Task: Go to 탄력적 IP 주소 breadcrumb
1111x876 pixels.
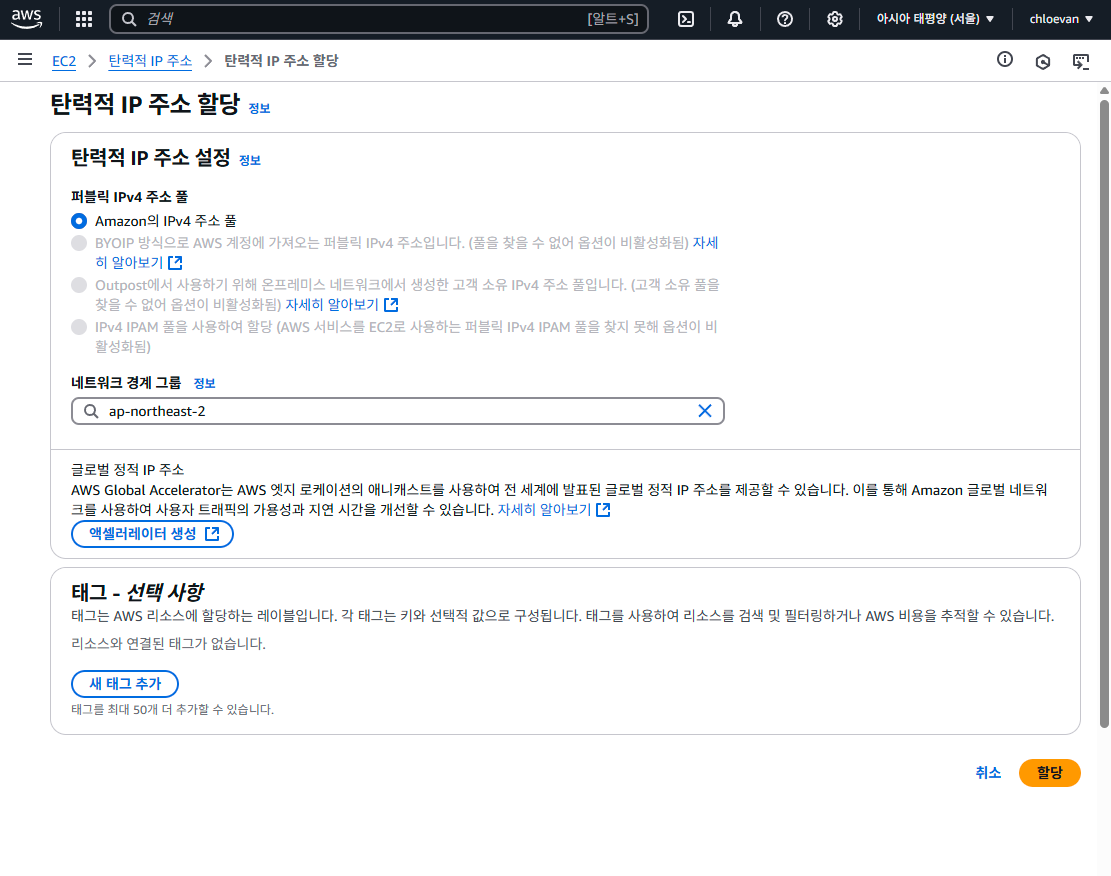Action: 150,61
